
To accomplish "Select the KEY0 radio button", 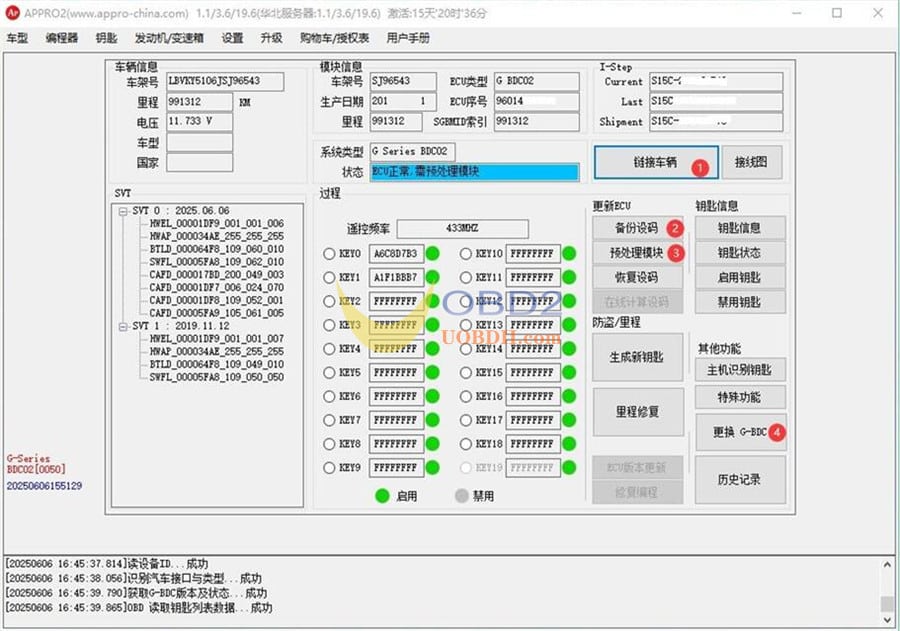I will tap(329, 253).
